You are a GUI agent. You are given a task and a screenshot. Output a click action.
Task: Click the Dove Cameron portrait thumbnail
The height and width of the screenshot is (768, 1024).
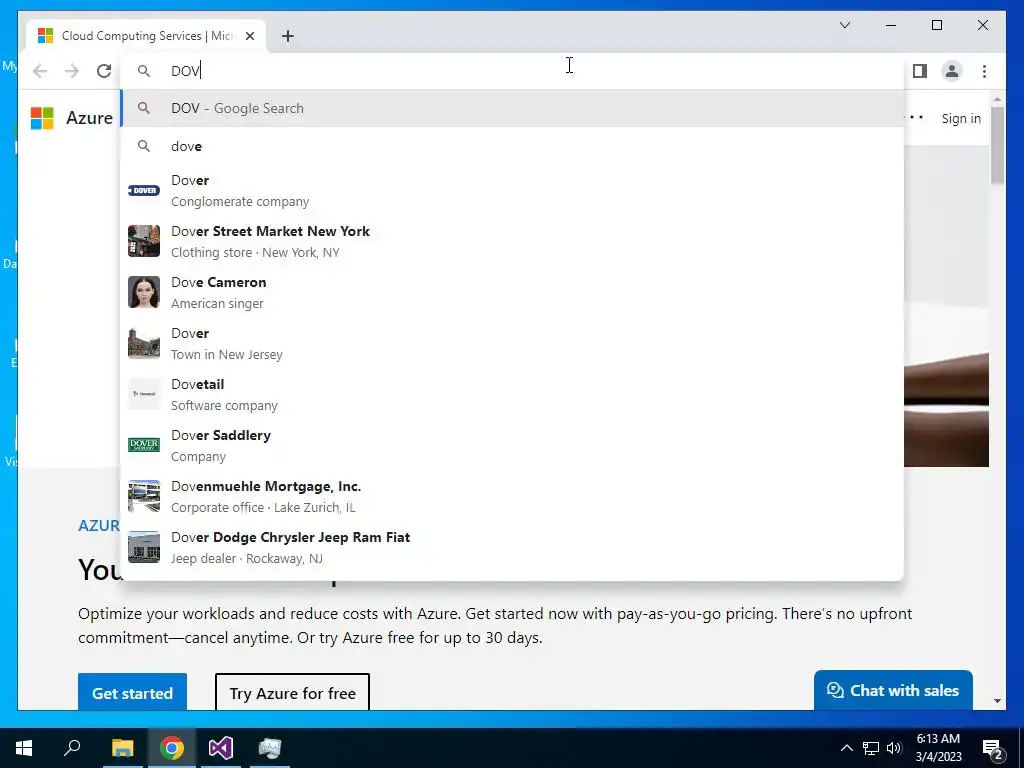pyautogui.click(x=144, y=292)
